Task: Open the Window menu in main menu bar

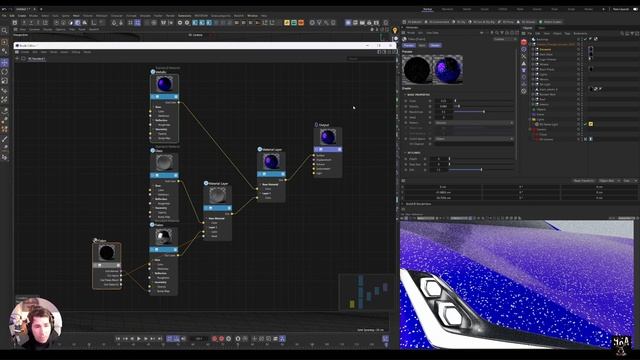Action: pyautogui.click(x=252, y=16)
